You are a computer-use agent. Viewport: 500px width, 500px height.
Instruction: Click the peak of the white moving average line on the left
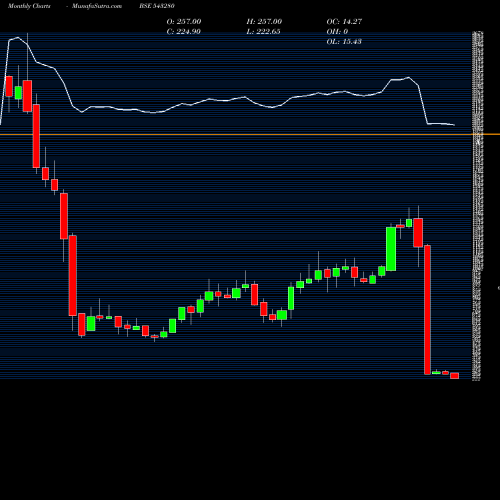tap(17, 37)
